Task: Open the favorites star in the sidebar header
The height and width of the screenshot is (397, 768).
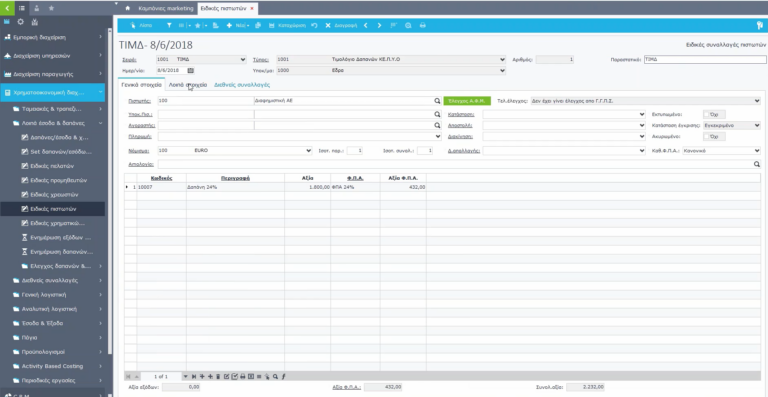Action: [x=51, y=8]
